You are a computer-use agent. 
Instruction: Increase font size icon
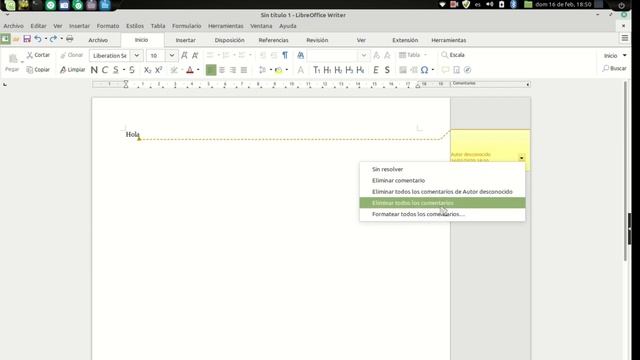(184, 55)
